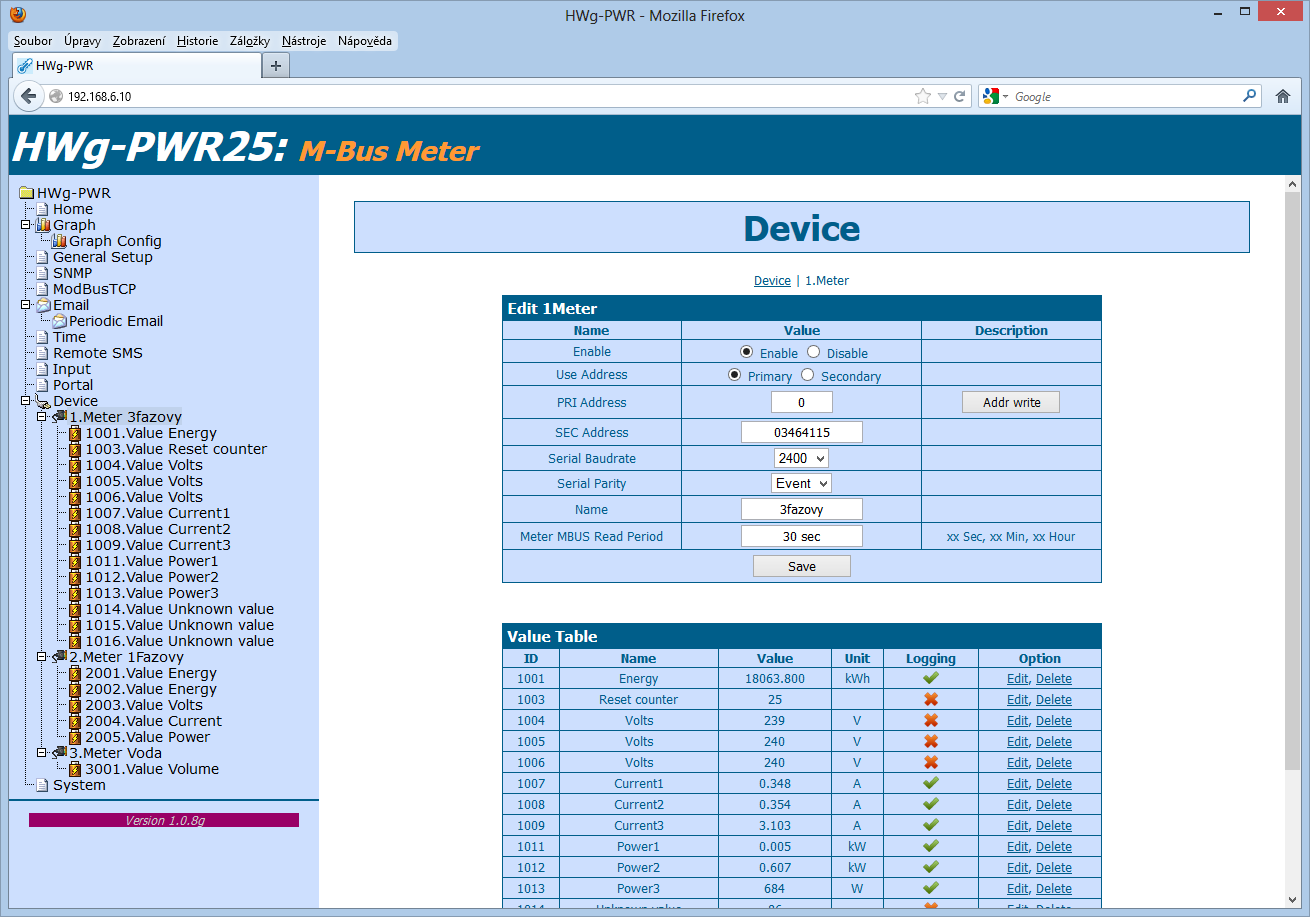The width and height of the screenshot is (1310, 917).
Task: Select the Disable radio button
Action: point(813,352)
